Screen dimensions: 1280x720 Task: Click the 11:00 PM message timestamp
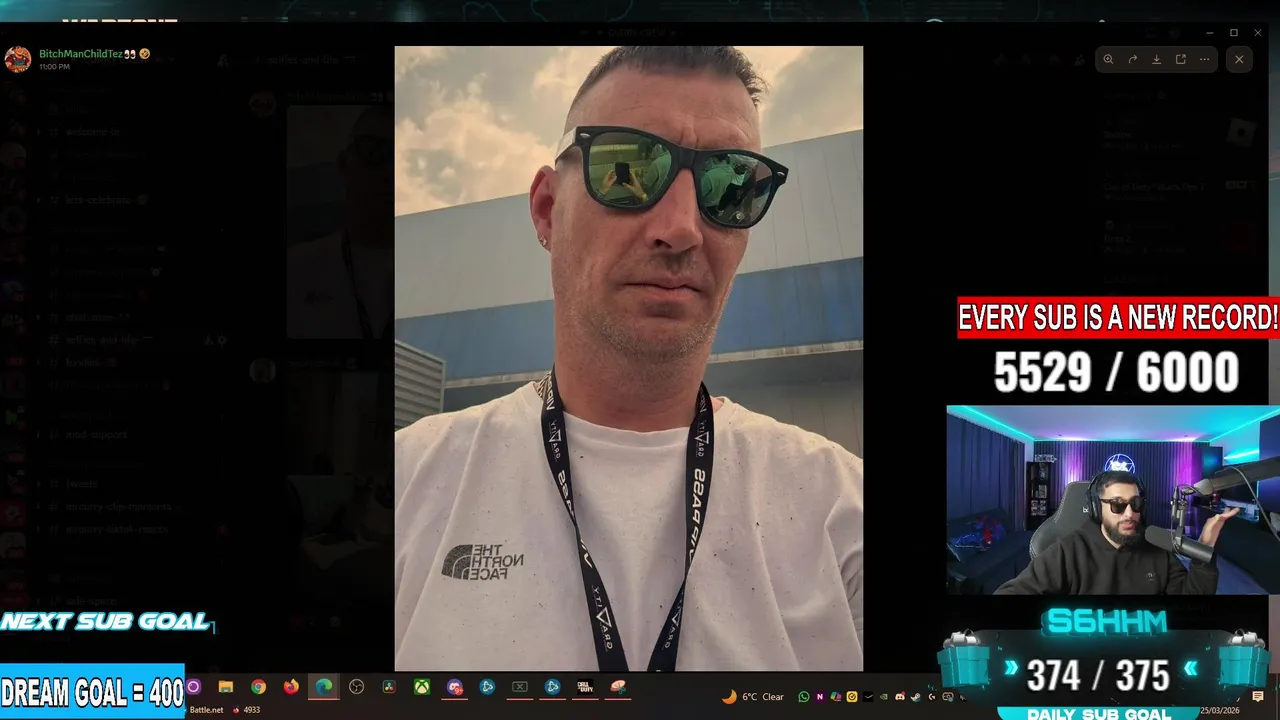pyautogui.click(x=54, y=66)
